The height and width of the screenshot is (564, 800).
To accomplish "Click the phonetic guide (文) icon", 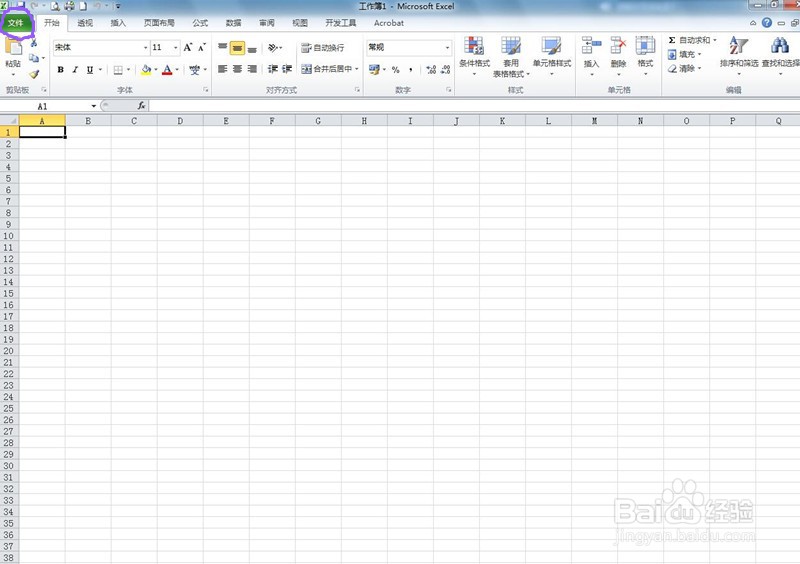I will [x=194, y=70].
